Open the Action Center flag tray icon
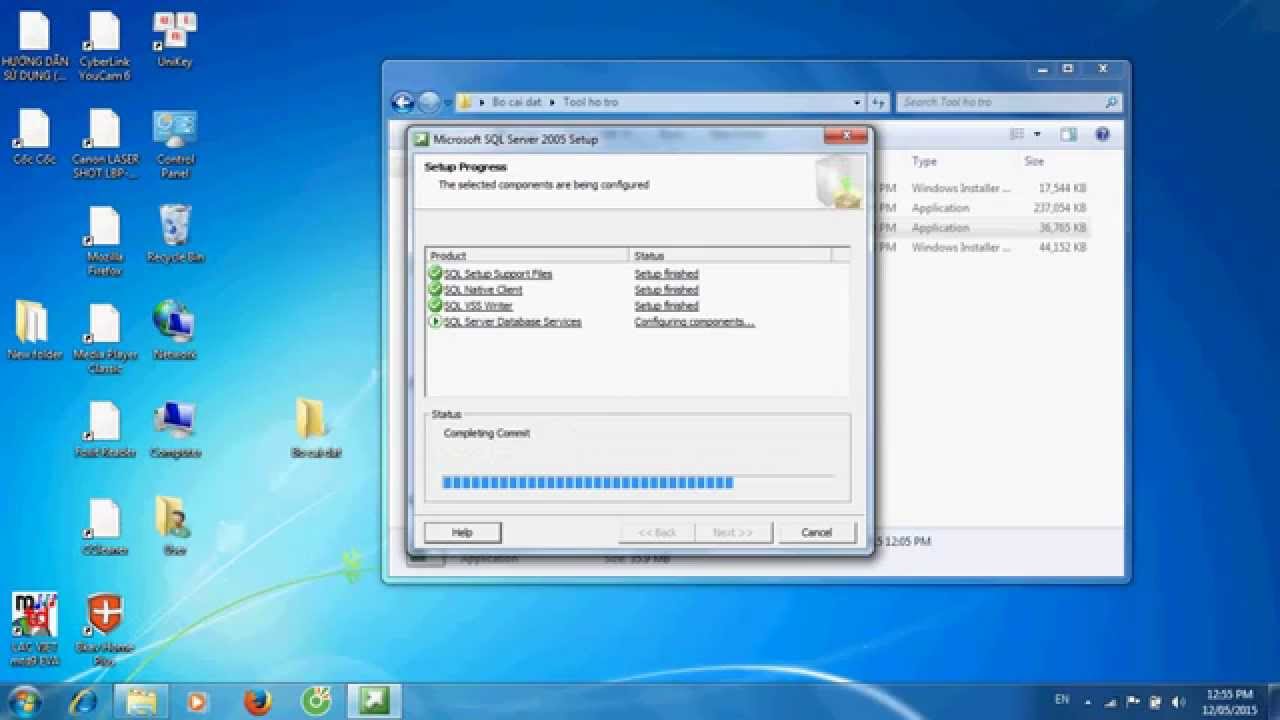This screenshot has width=1280, height=720. point(1134,702)
